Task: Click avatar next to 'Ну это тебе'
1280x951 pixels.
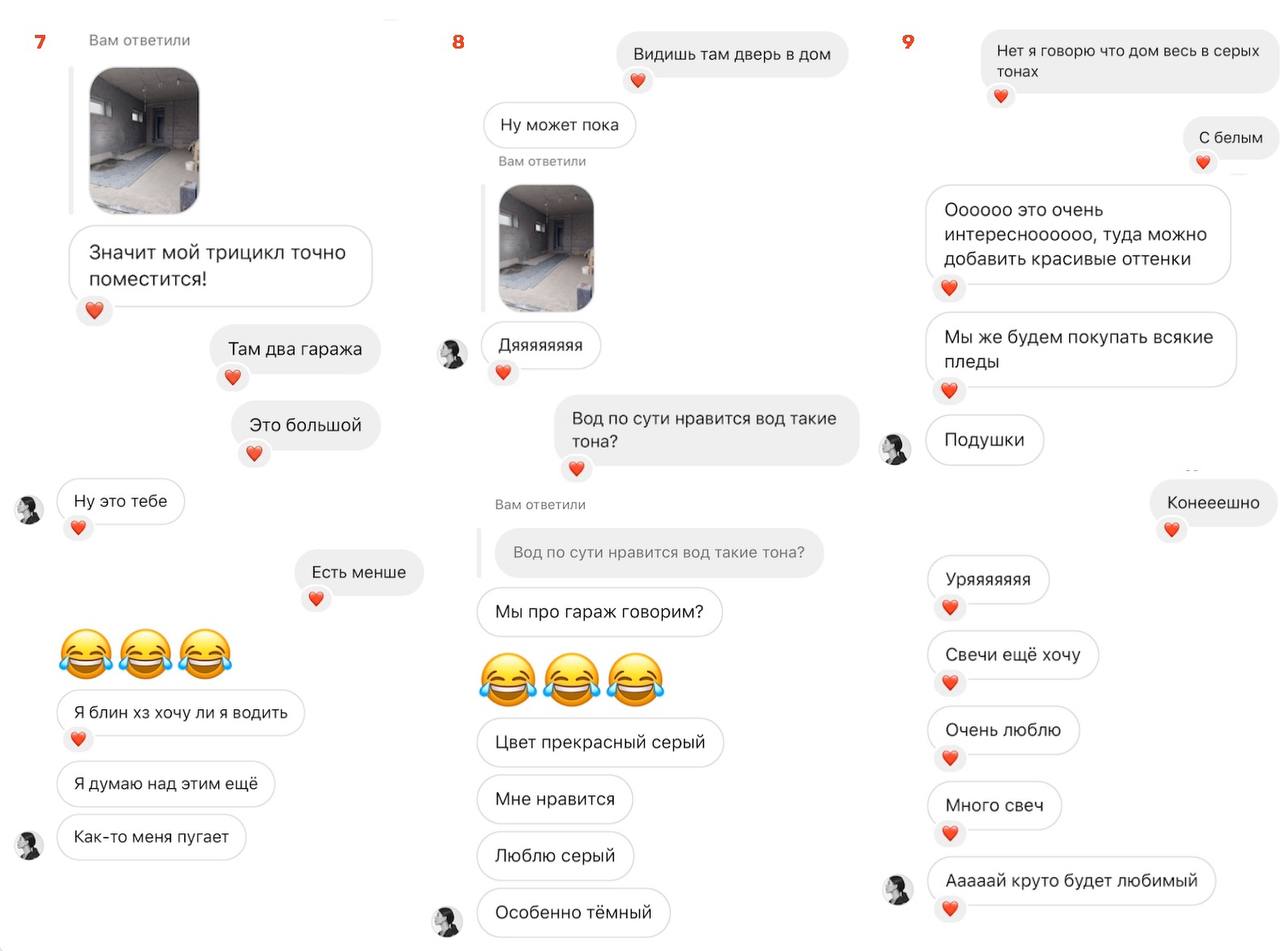Action: click(x=30, y=508)
